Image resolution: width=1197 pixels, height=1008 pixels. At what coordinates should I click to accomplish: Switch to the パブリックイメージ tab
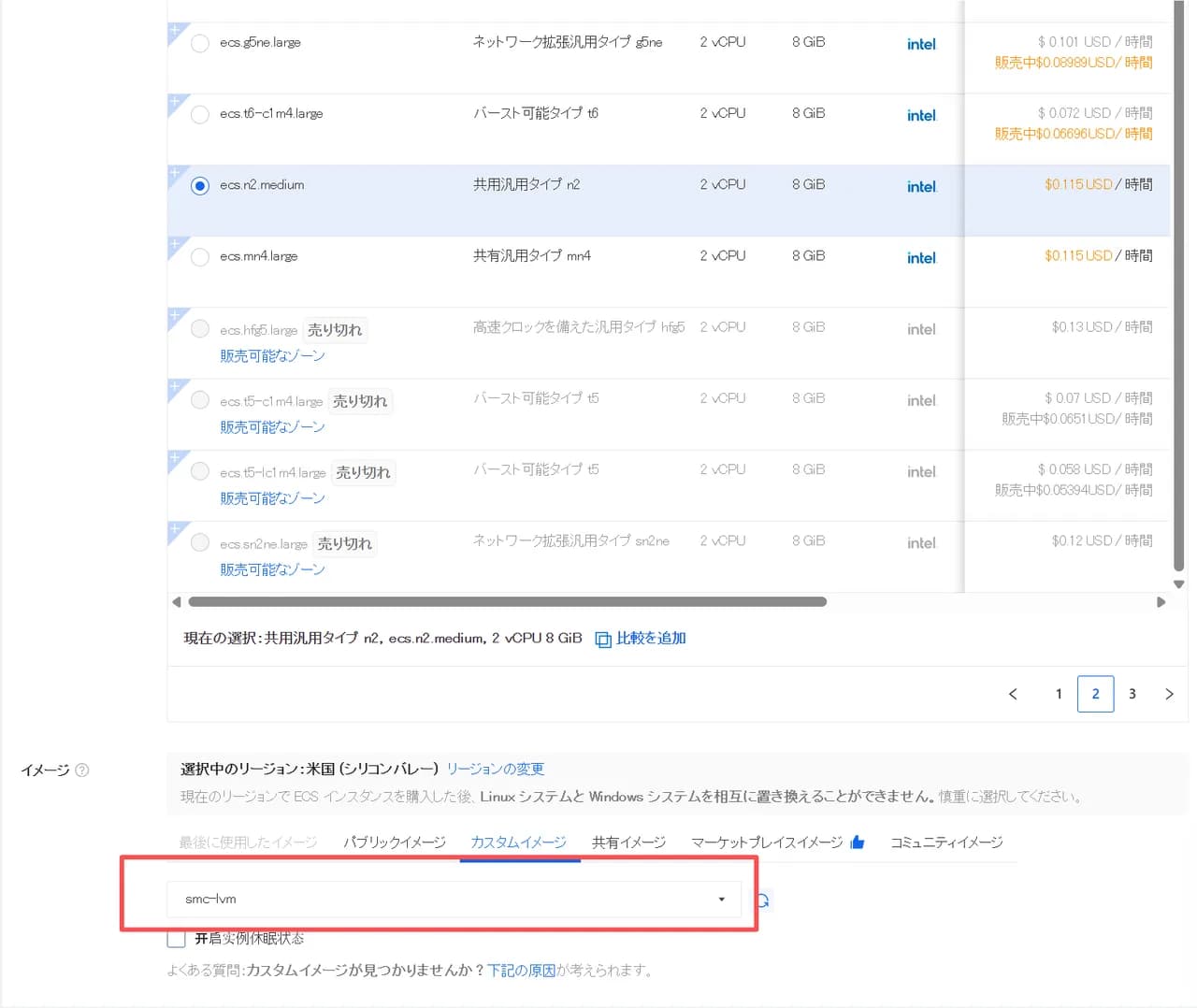pos(394,842)
